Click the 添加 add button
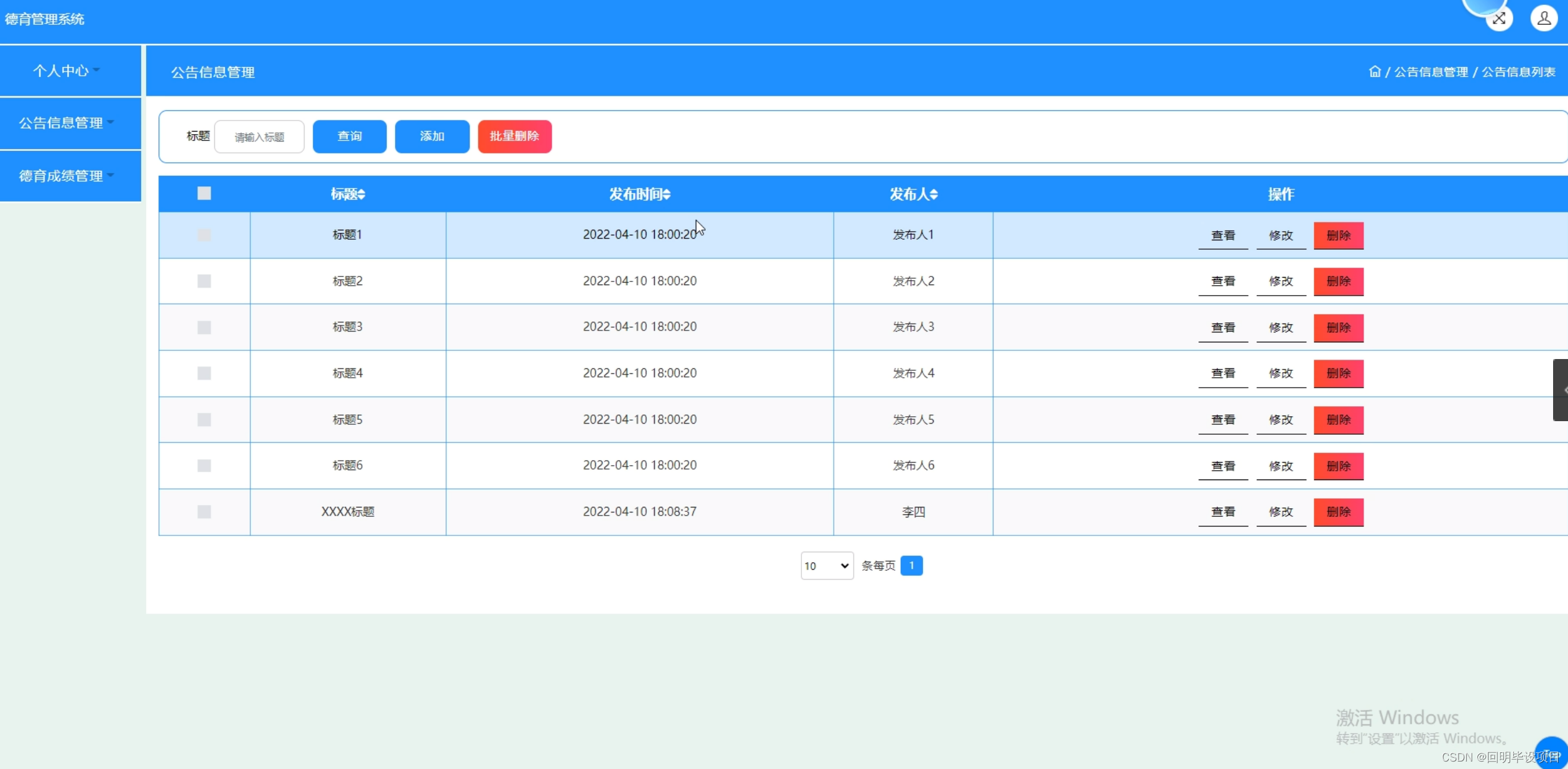 point(431,136)
